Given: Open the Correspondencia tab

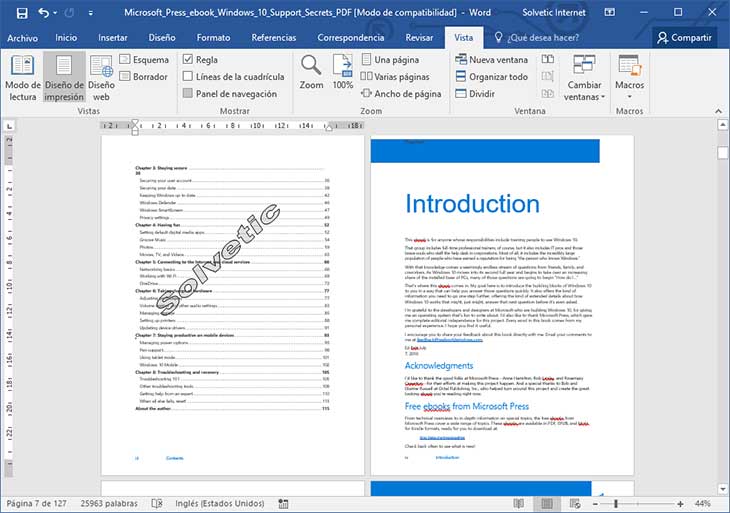Looking at the screenshot, I should pyautogui.click(x=351, y=38).
